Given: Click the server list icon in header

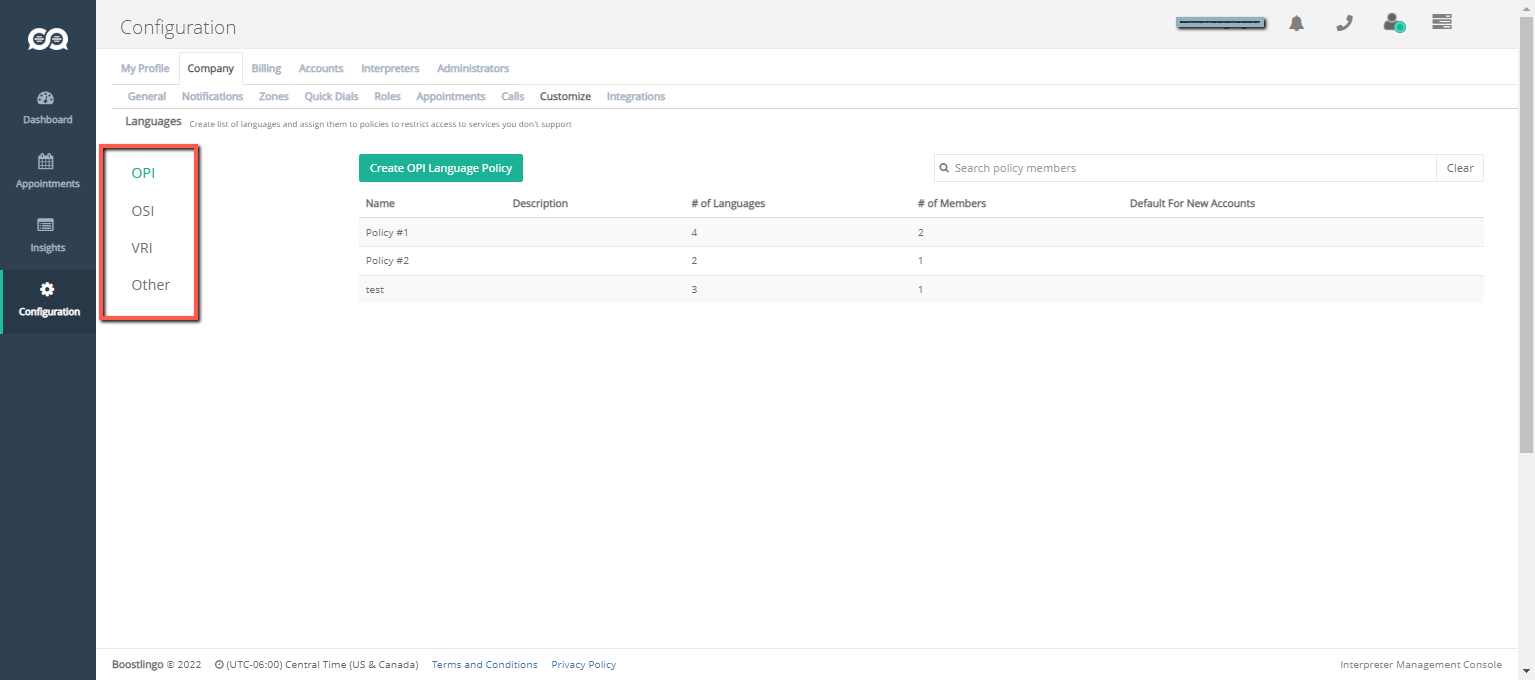Looking at the screenshot, I should click(x=1441, y=22).
